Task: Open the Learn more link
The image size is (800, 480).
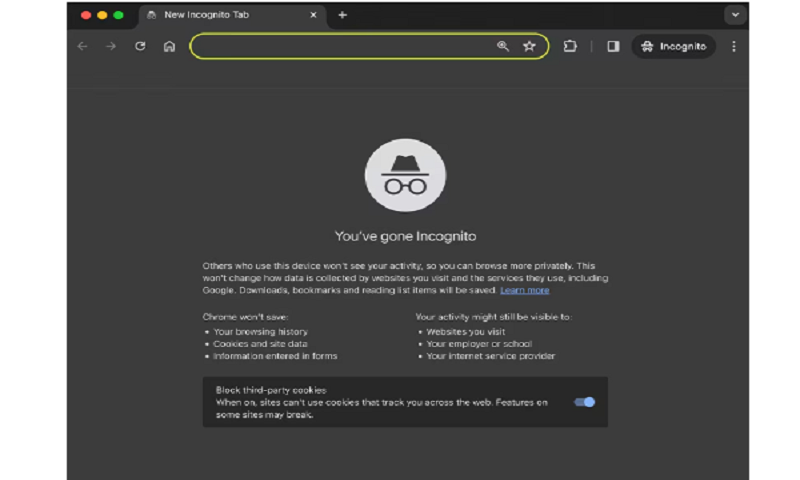Action: click(x=524, y=290)
